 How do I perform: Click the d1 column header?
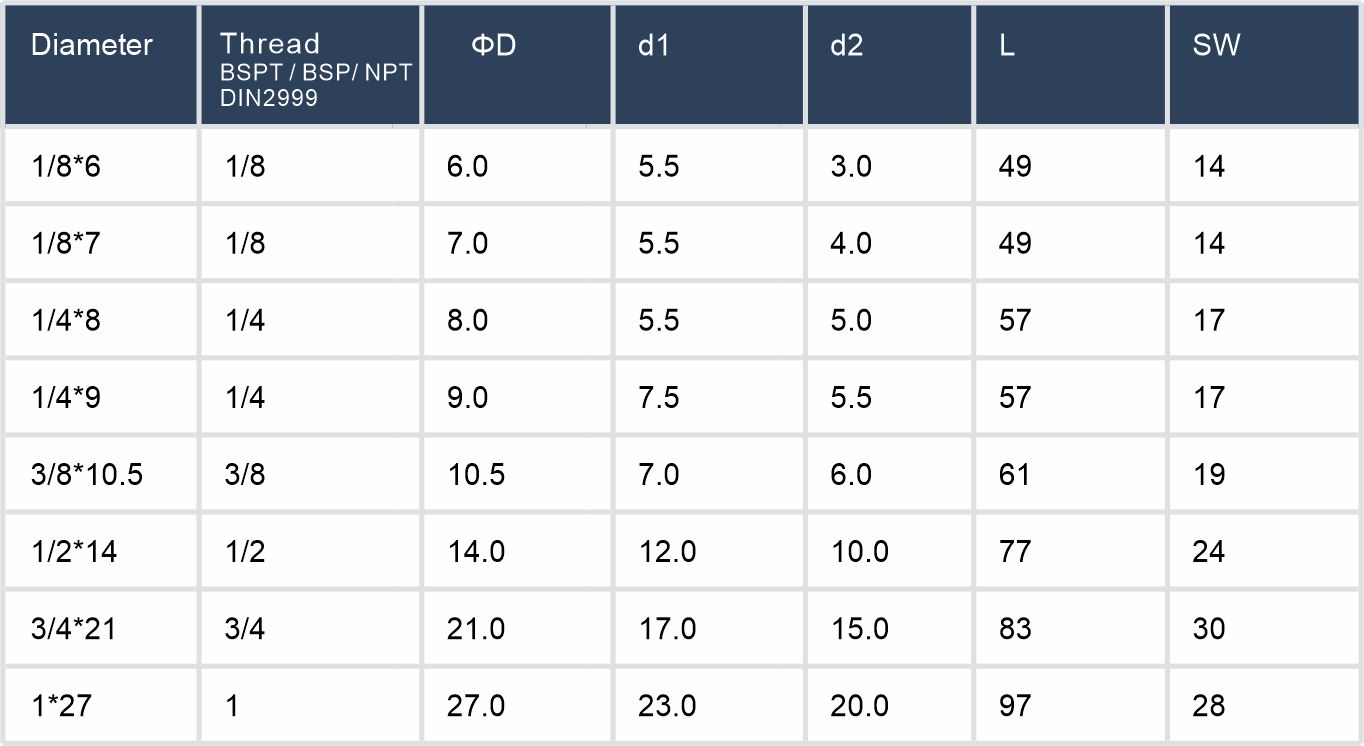coord(653,46)
